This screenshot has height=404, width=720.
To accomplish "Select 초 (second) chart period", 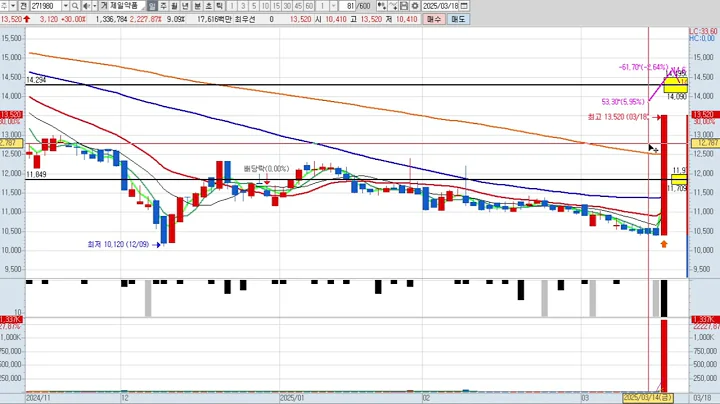I will (208, 6).
